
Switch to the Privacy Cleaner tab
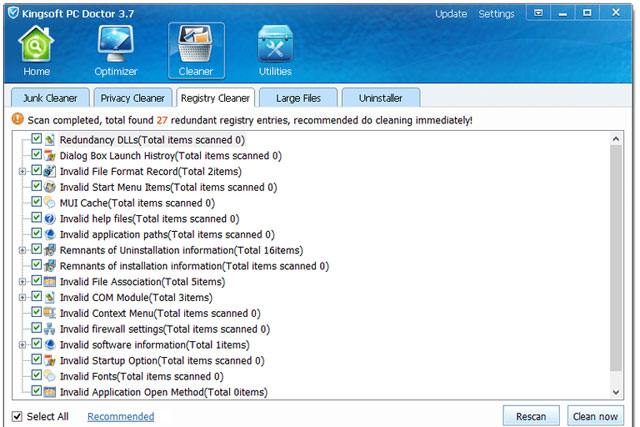click(x=133, y=98)
